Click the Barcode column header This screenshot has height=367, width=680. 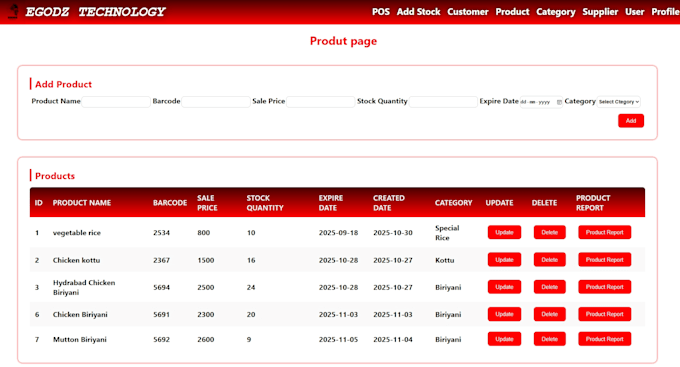(x=170, y=203)
